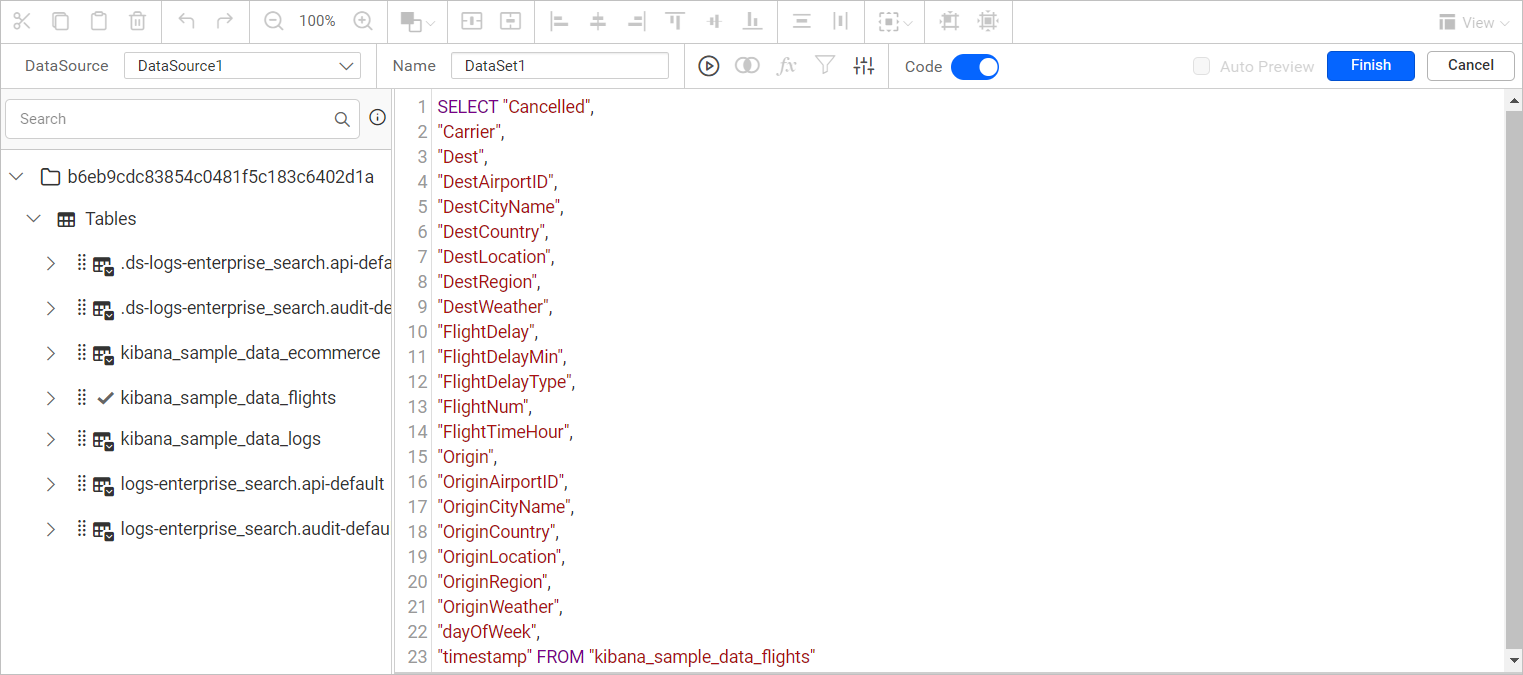1523x675 pixels.
Task: Click the fx expression icon
Action: [x=787, y=66]
